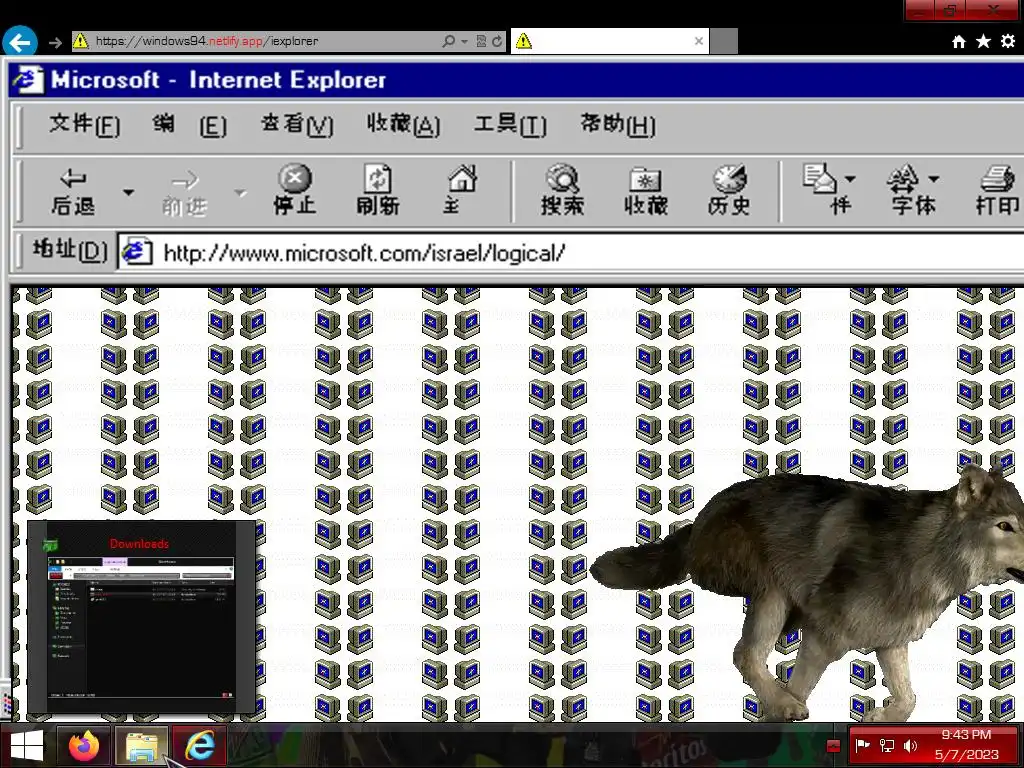Open favorites with the star icon

point(983,42)
